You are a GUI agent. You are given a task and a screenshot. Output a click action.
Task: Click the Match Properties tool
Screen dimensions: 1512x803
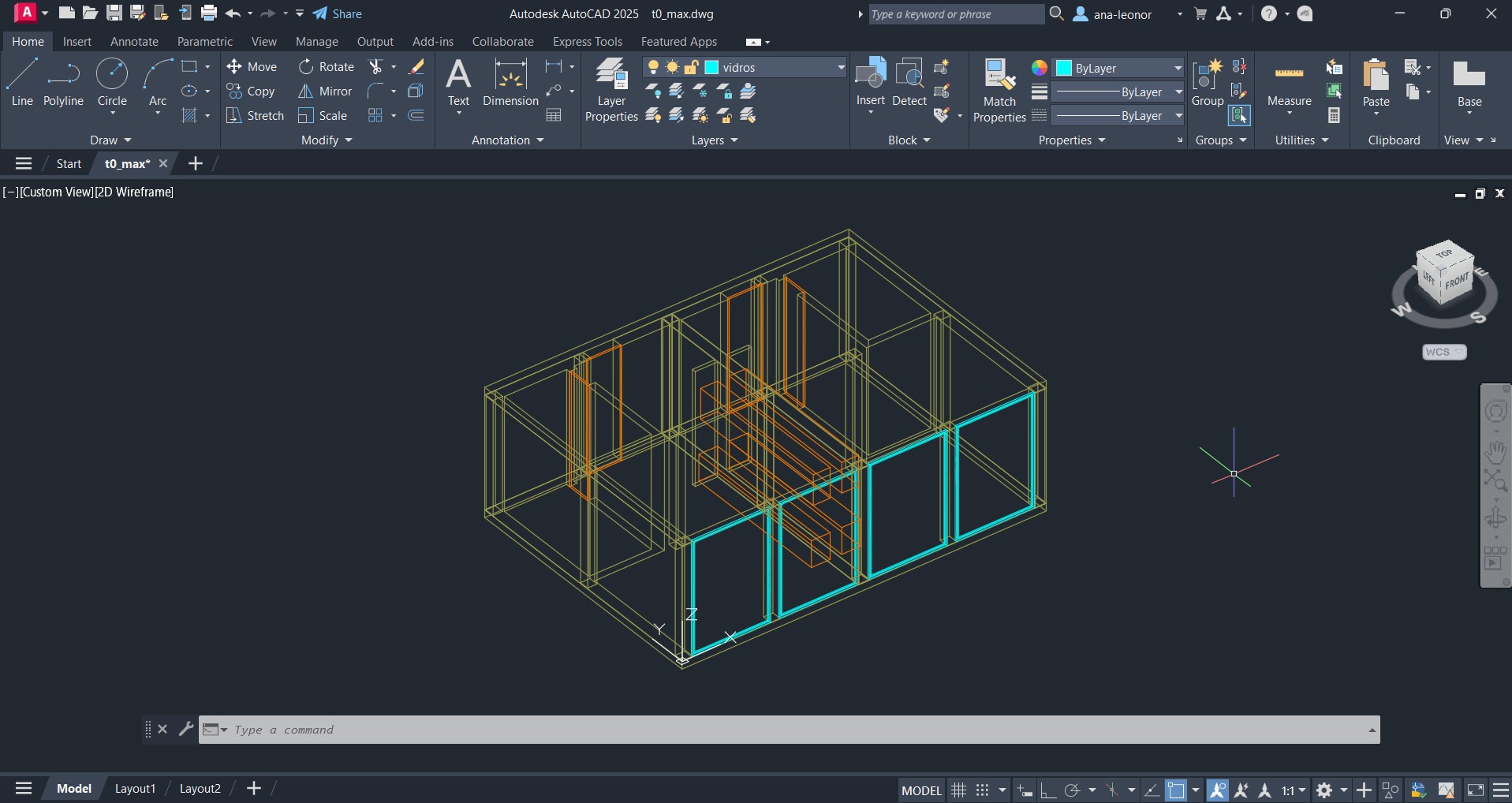click(999, 91)
